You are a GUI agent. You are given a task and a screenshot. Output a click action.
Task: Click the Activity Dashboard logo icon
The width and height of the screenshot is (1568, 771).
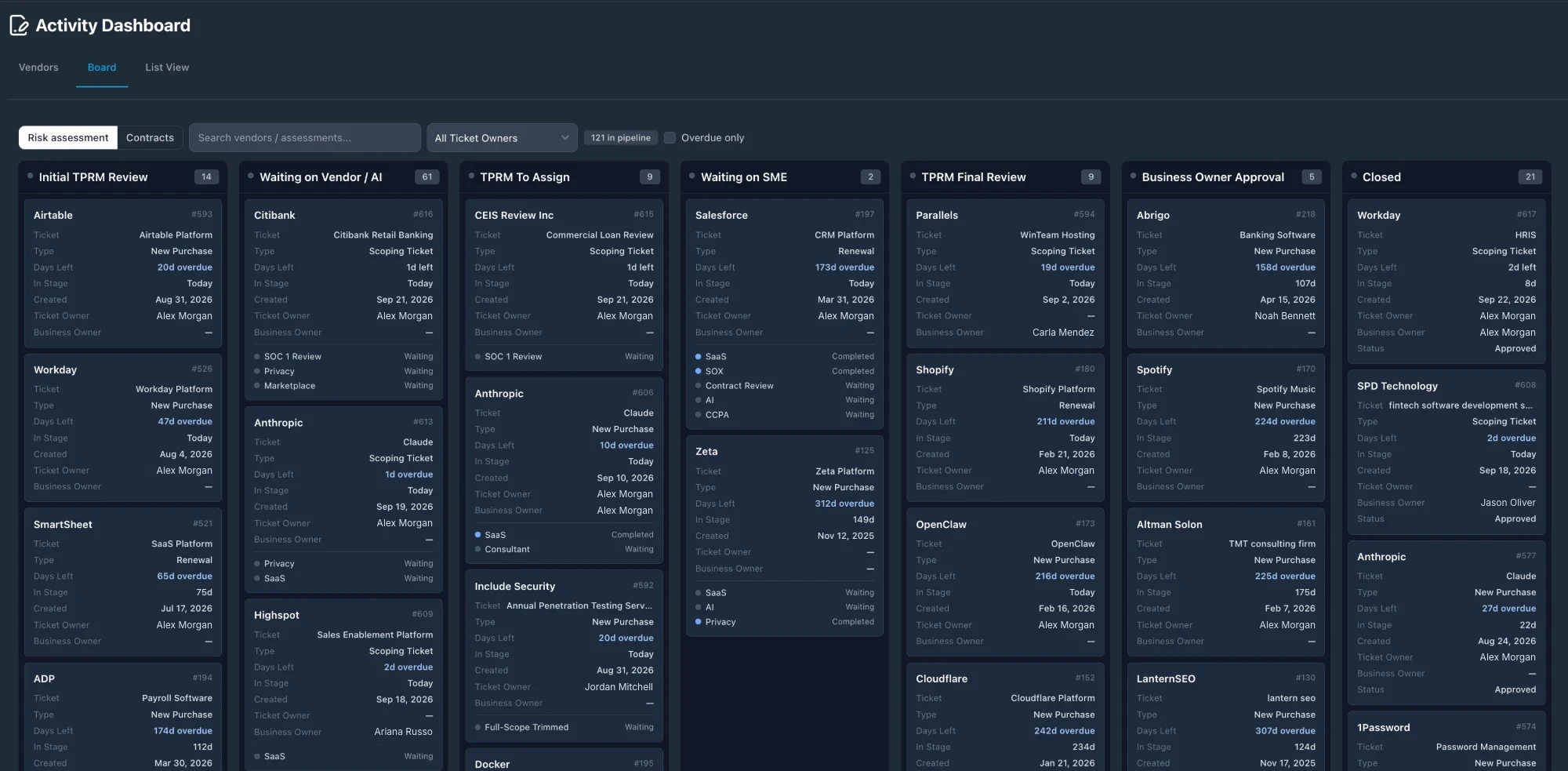tap(20, 26)
